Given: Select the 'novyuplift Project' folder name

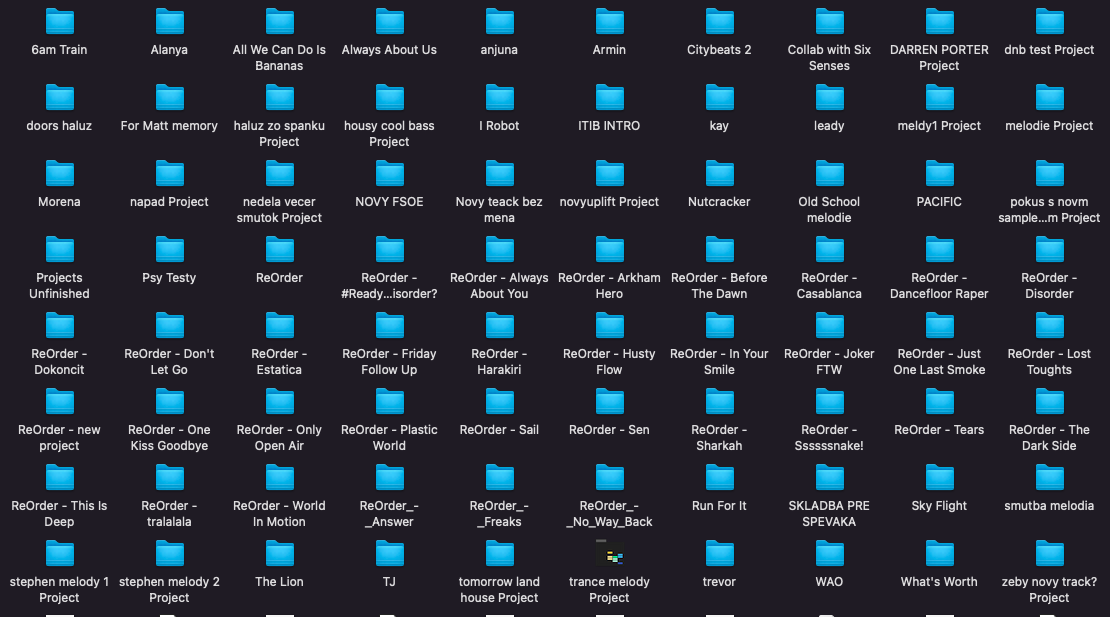Looking at the screenshot, I should click(610, 202).
